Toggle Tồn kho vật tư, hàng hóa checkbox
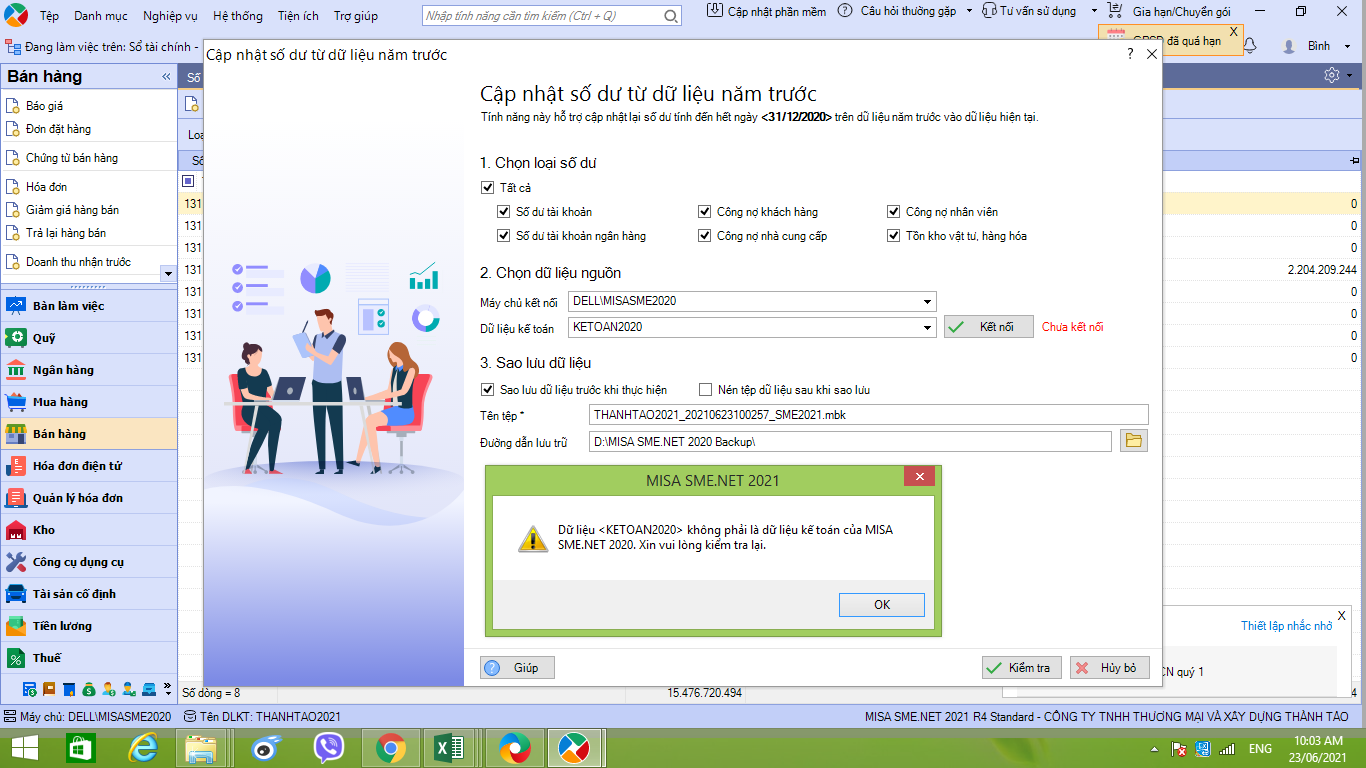1366x768 pixels. pyautogui.click(x=894, y=236)
